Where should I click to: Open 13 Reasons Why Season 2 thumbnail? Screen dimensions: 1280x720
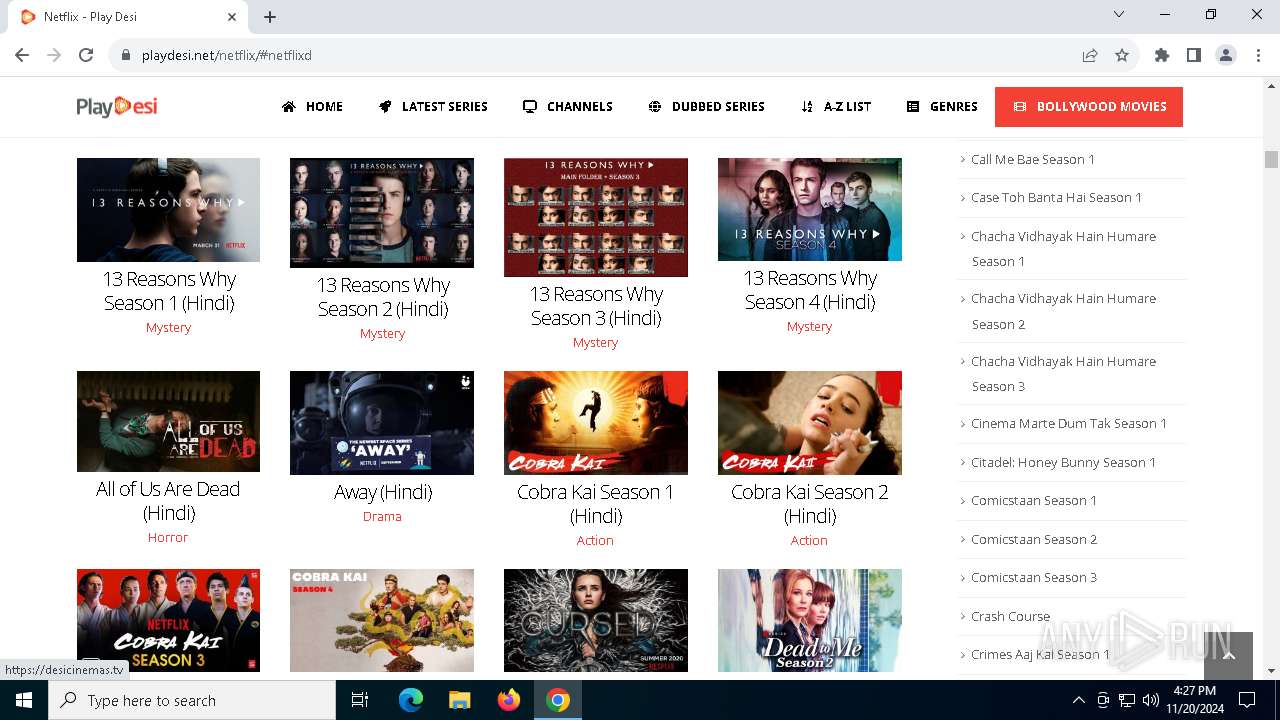pyautogui.click(x=382, y=213)
